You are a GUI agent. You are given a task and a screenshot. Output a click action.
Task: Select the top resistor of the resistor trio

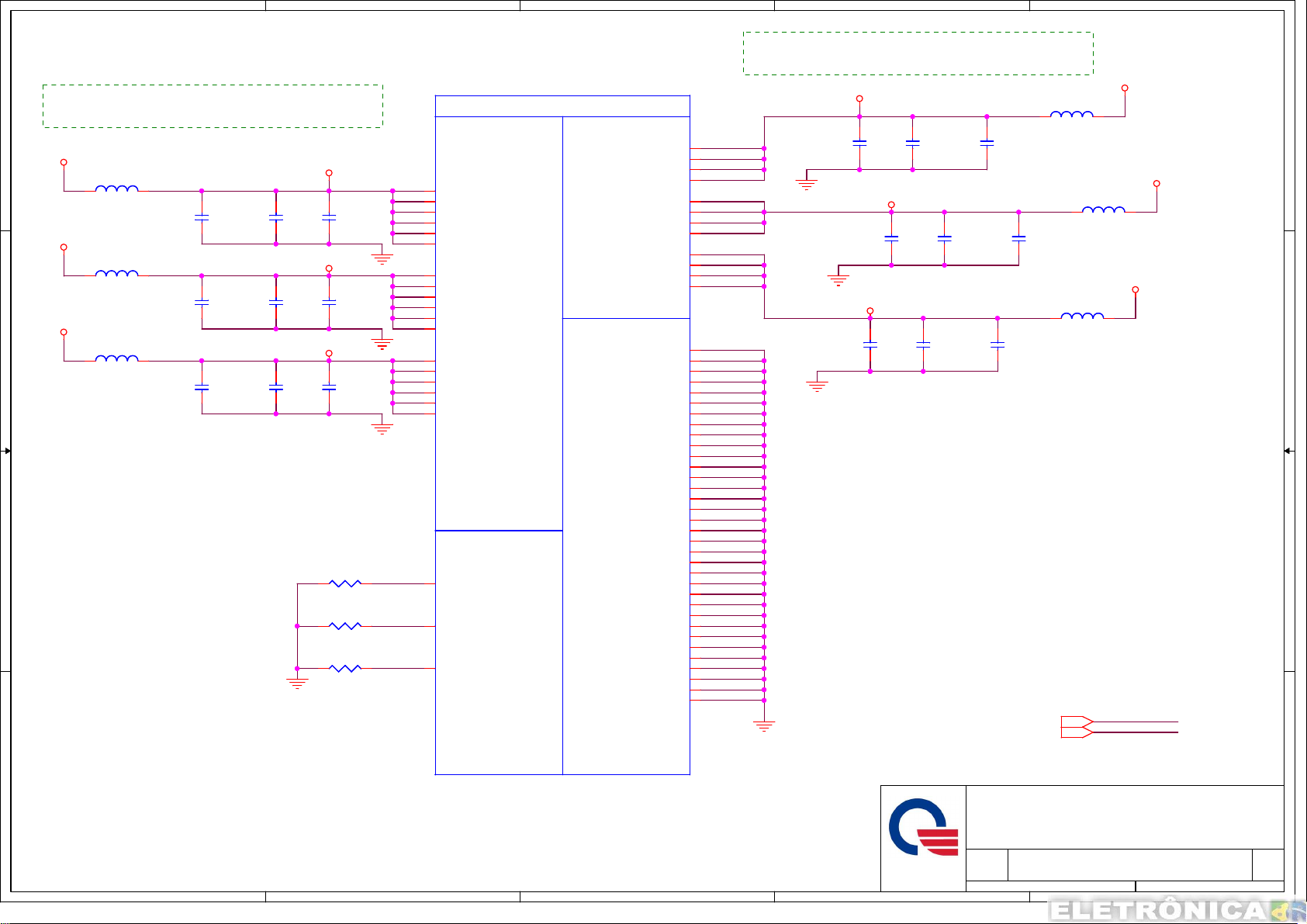coord(345,583)
